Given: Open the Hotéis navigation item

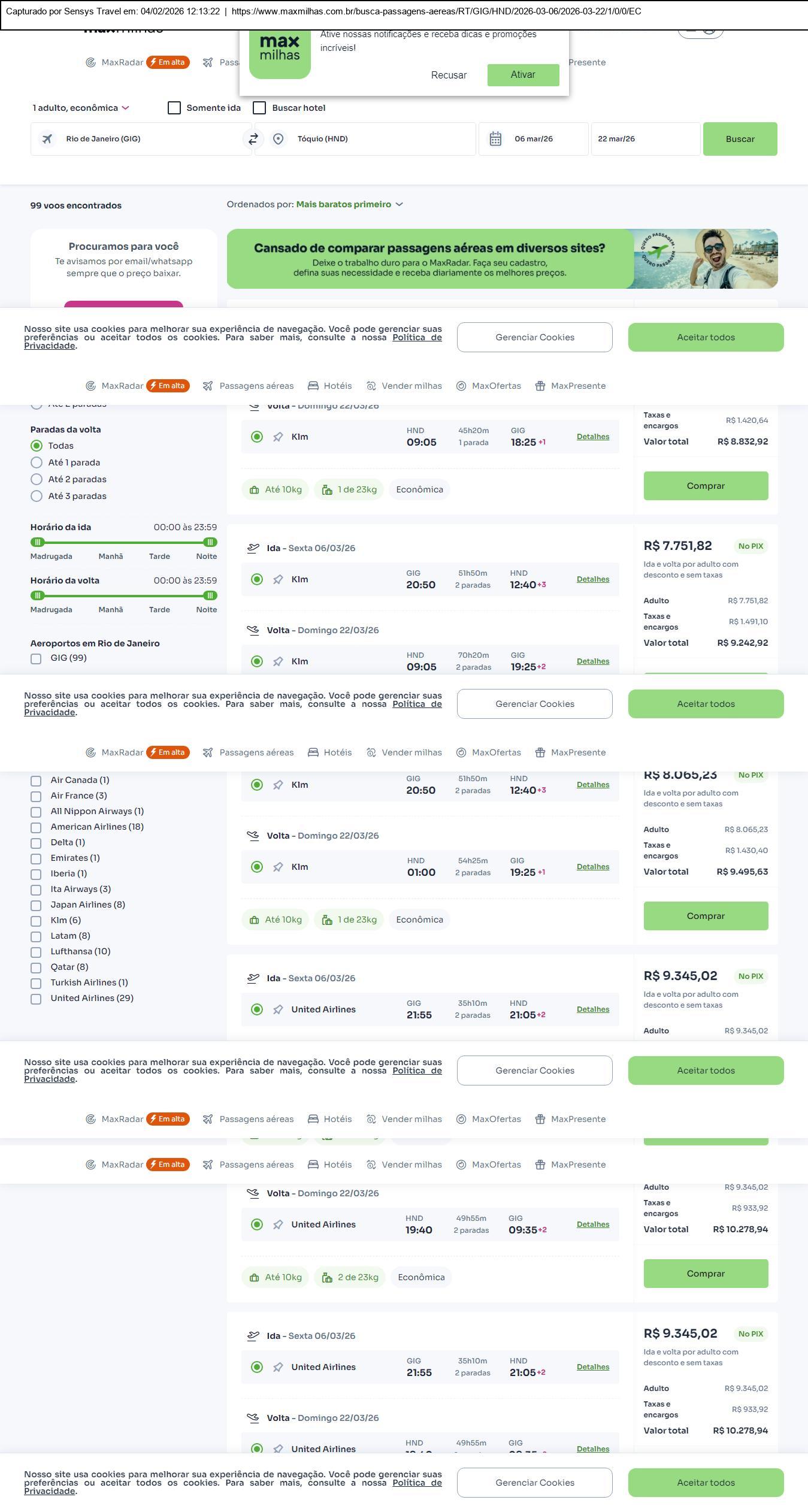Looking at the screenshot, I should pyautogui.click(x=330, y=386).
